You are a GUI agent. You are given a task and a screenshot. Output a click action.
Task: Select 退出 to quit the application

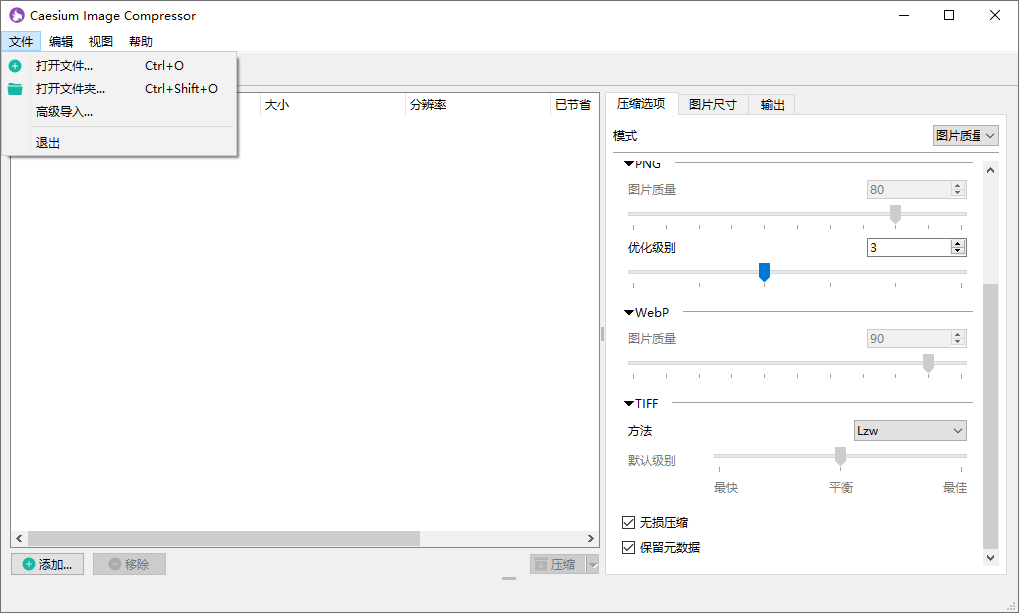pos(120,143)
